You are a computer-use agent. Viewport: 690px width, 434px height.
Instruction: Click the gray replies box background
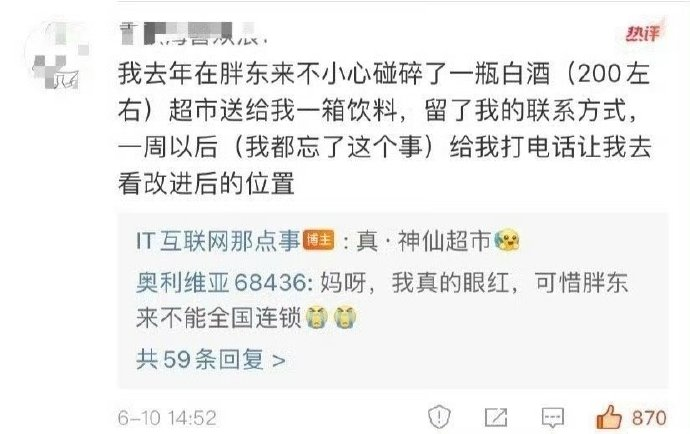pos(393,301)
